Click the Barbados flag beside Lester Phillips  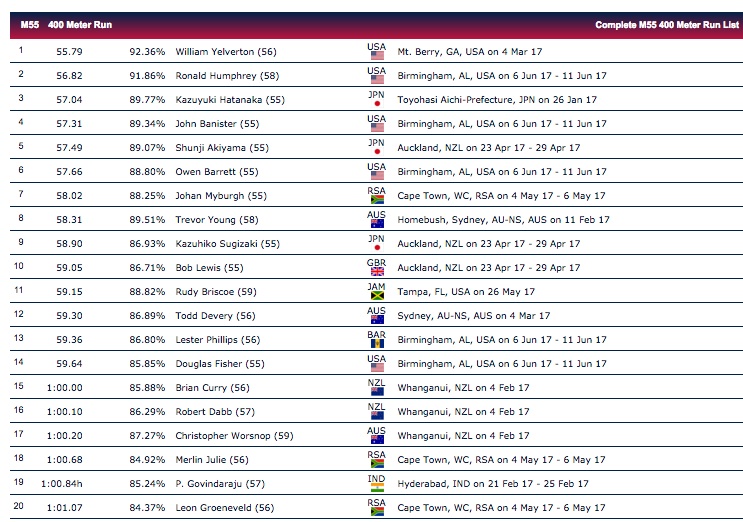click(x=377, y=343)
